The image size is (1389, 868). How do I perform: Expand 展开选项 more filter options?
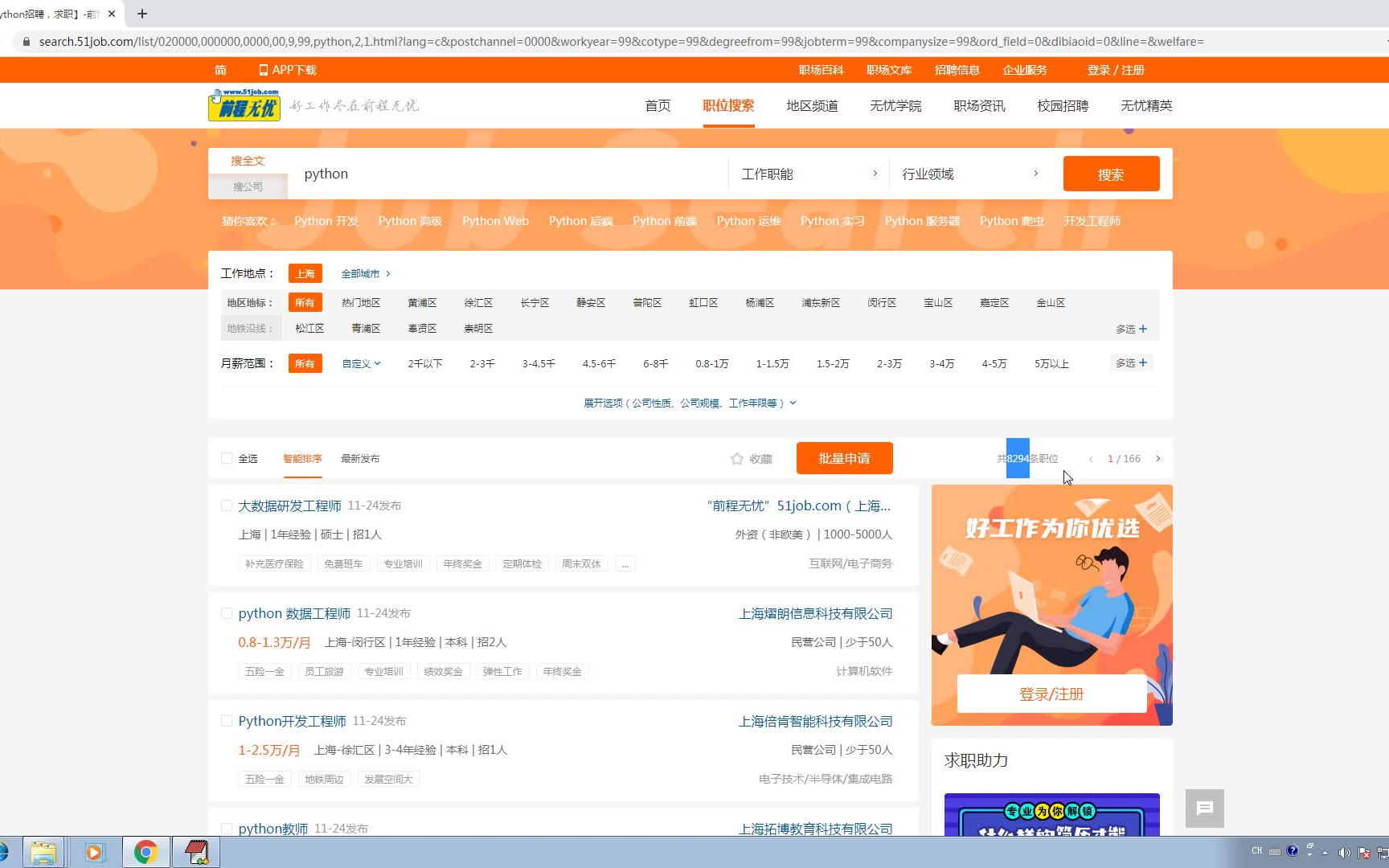tap(690, 403)
